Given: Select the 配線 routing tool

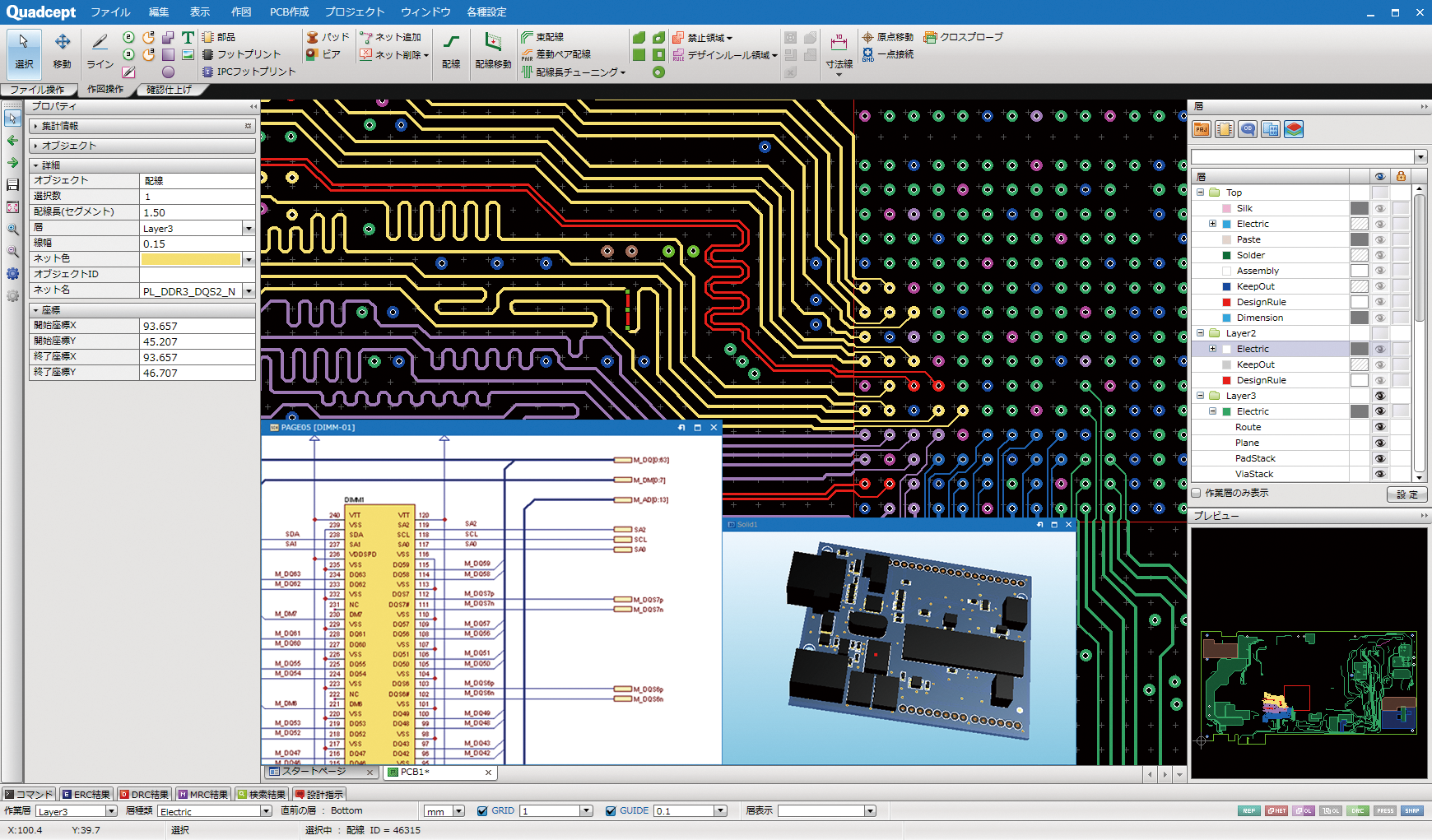Looking at the screenshot, I should [451, 49].
